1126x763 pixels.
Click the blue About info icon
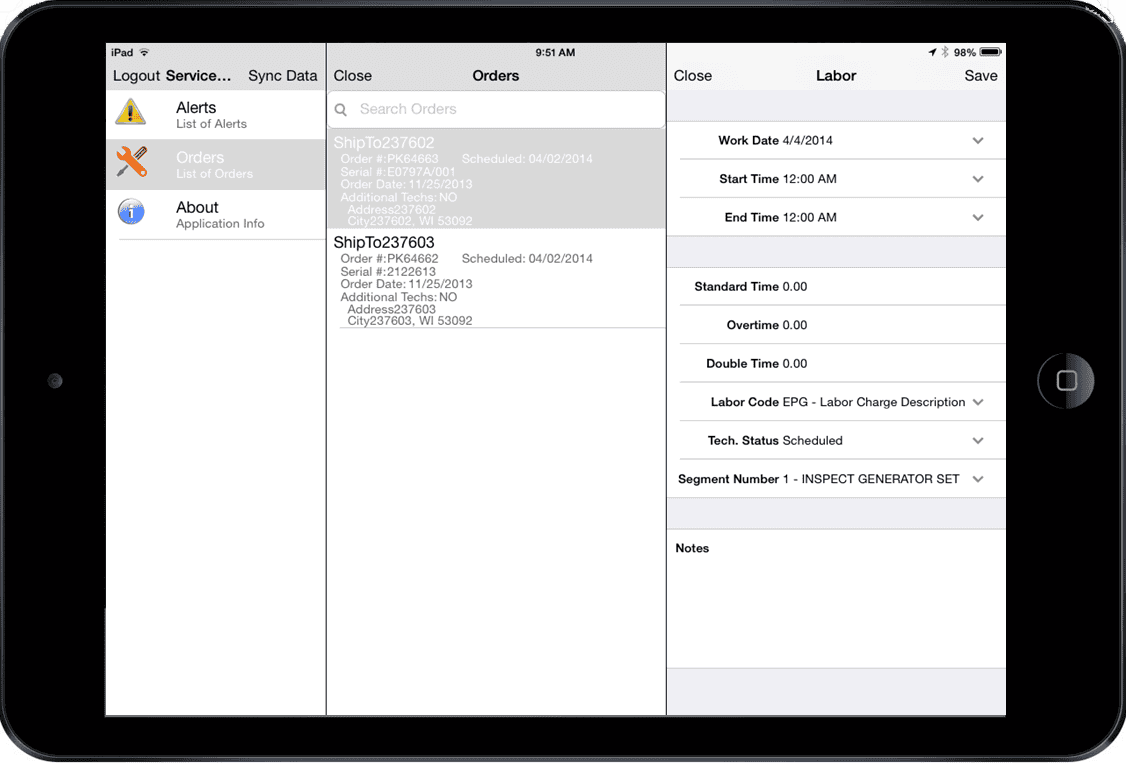(131, 212)
